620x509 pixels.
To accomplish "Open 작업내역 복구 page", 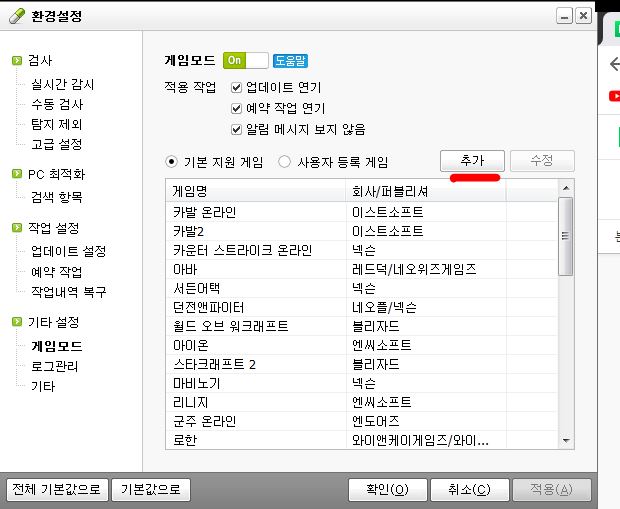I will [x=69, y=292].
